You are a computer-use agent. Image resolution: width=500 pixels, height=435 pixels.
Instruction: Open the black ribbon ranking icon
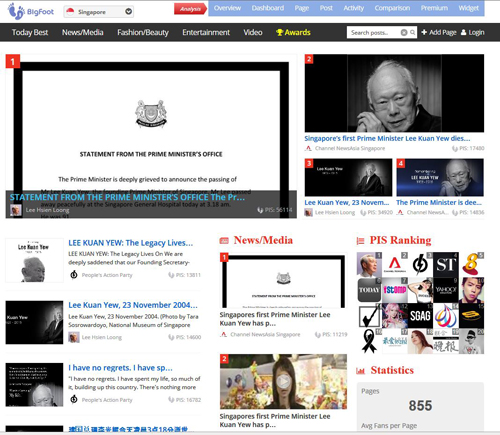369,341
